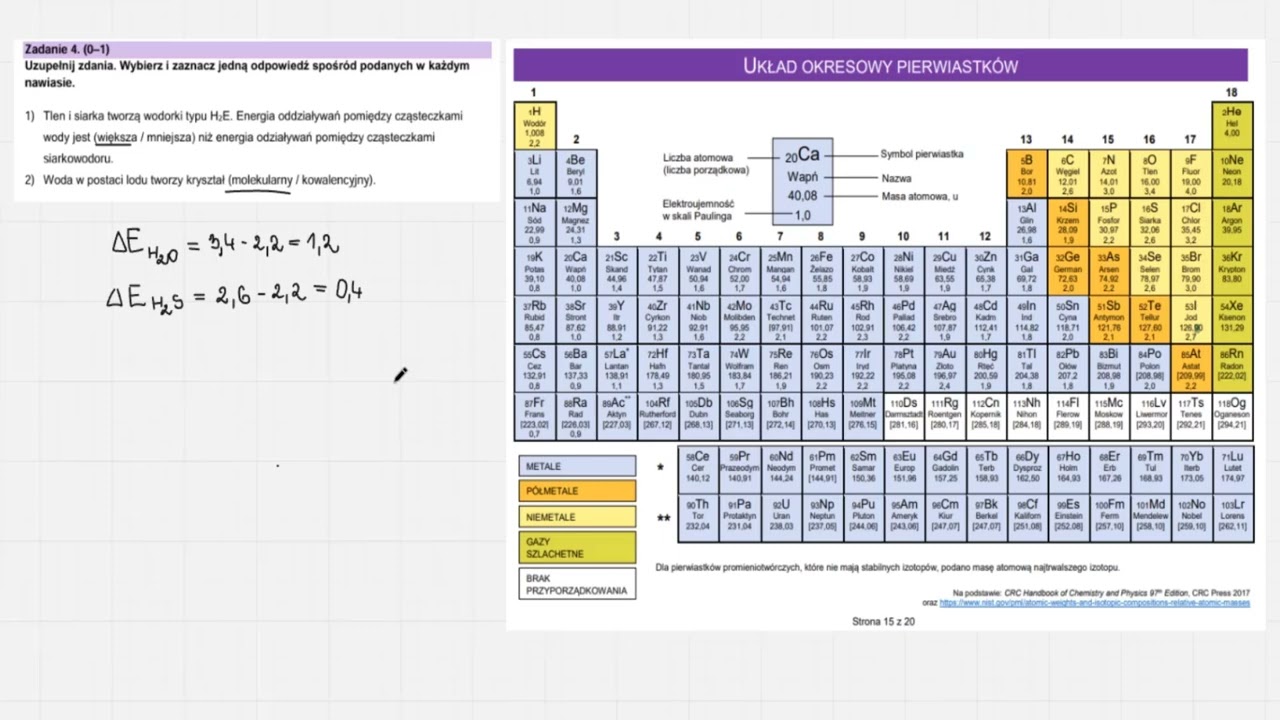Viewport: 1280px width, 720px height.
Task: Click the Oganeson (Og) element cell
Action: pyautogui.click(x=1232, y=417)
